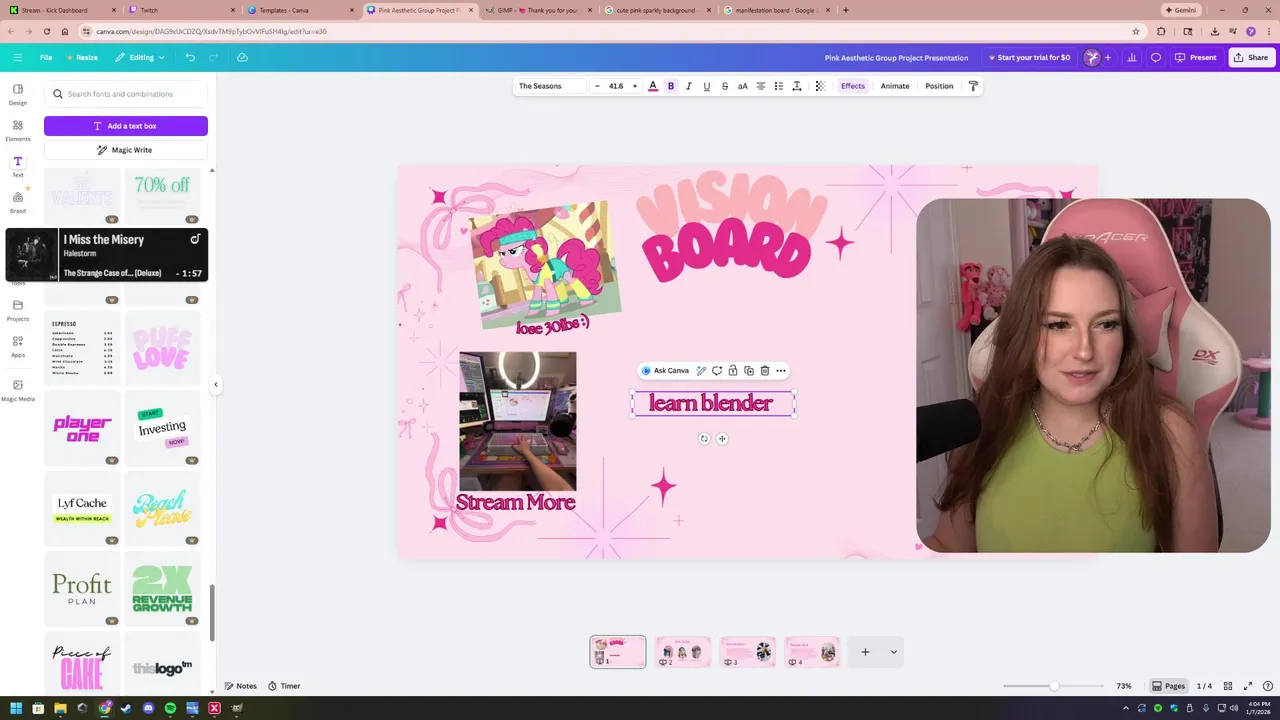
Task: Click the copy style paint roller
Action: [973, 86]
